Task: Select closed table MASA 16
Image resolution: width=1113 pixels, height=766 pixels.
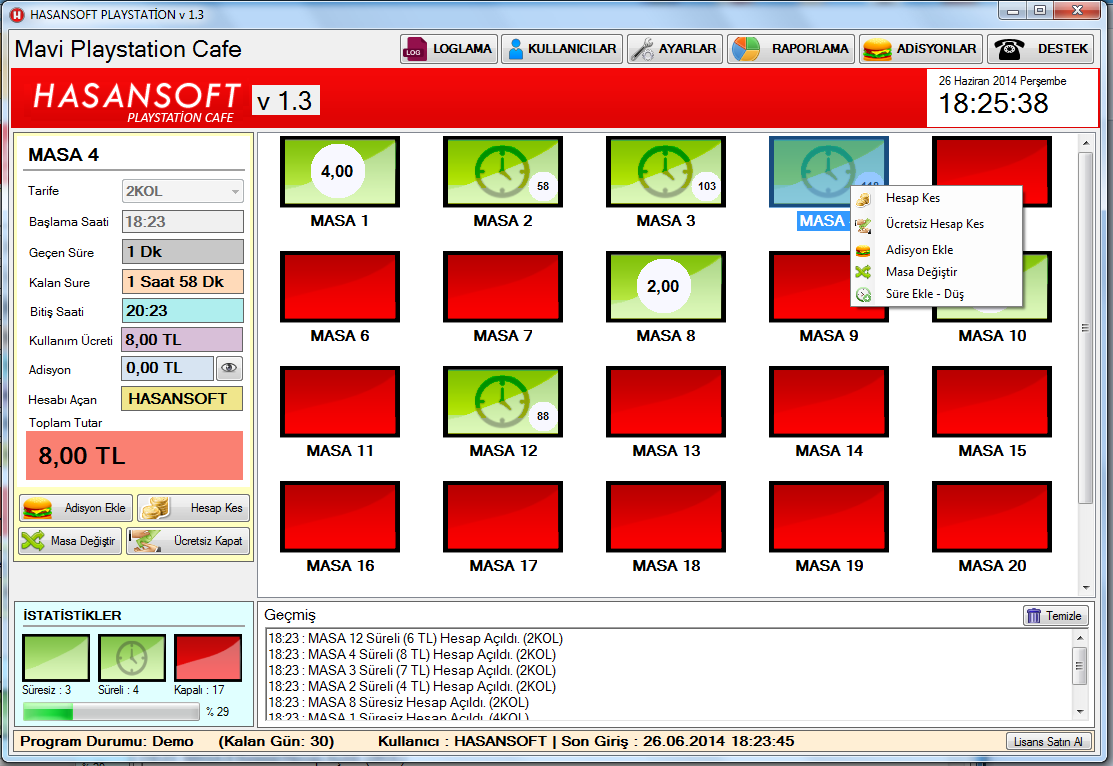Action: click(x=340, y=517)
